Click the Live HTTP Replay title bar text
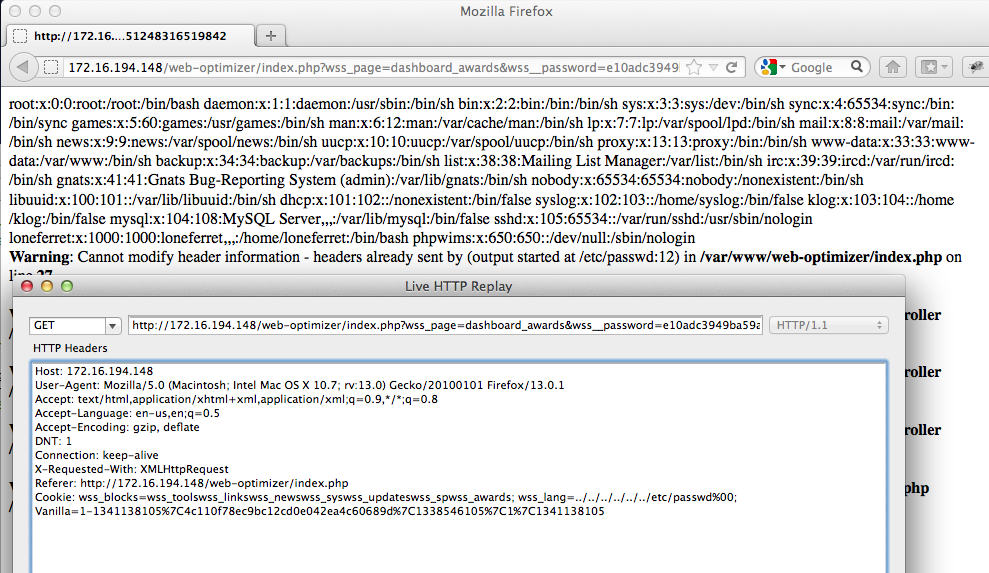This screenshot has height=573, width=989. pos(459,286)
